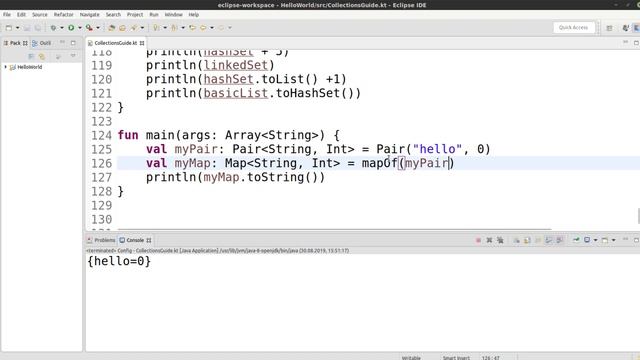
Task: Open the Help menu
Action: pyautogui.click(x=193, y=14)
